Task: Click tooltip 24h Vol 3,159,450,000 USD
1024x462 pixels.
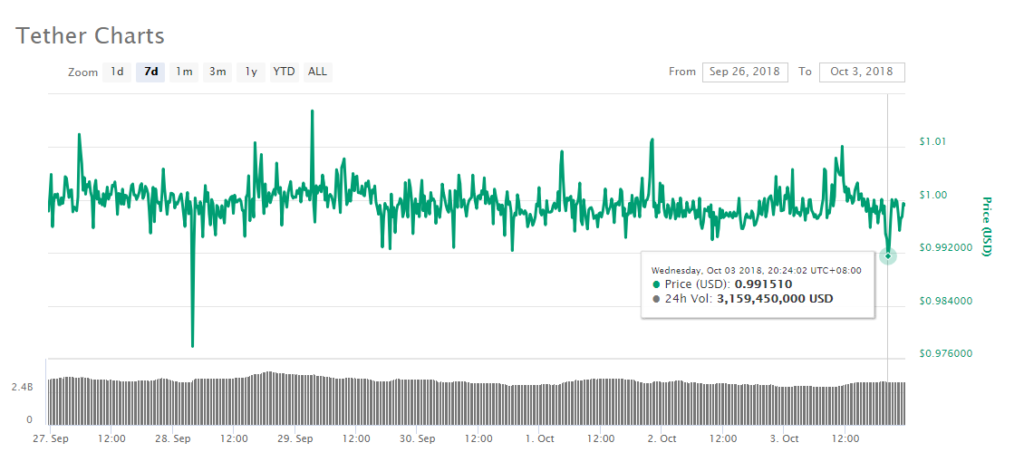Action: [773, 300]
